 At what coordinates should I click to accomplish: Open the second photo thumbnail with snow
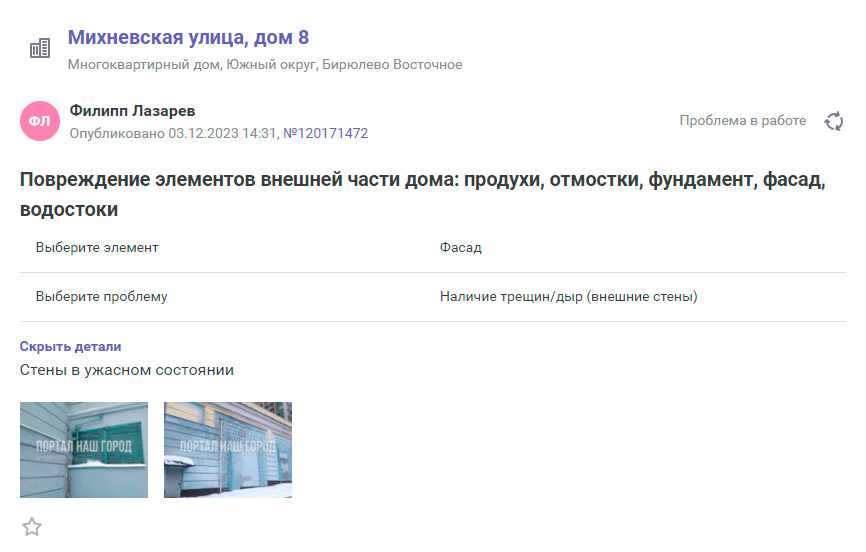click(x=228, y=450)
